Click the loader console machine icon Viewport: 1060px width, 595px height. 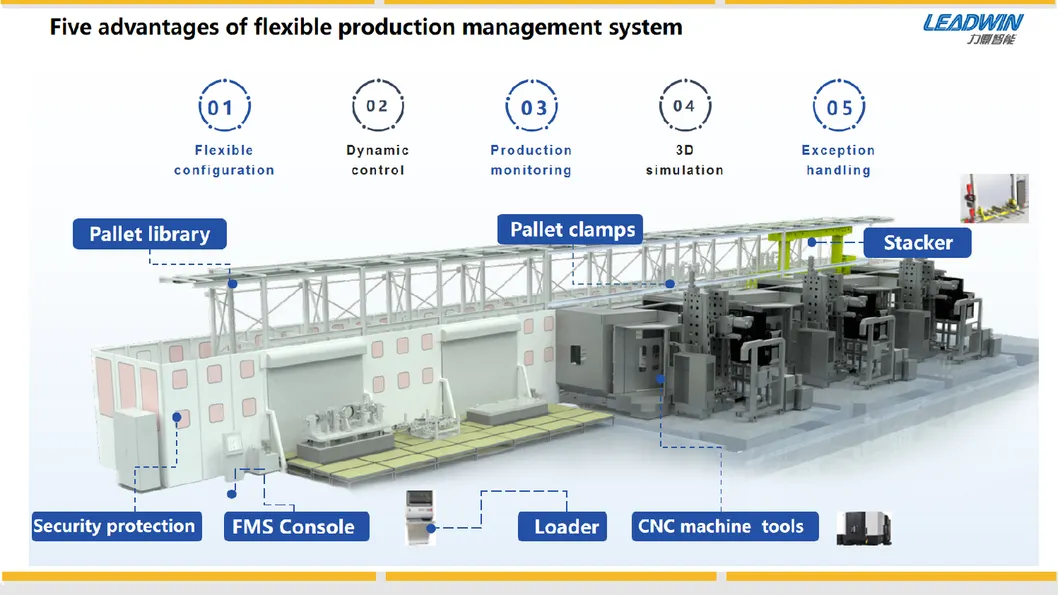(421, 518)
